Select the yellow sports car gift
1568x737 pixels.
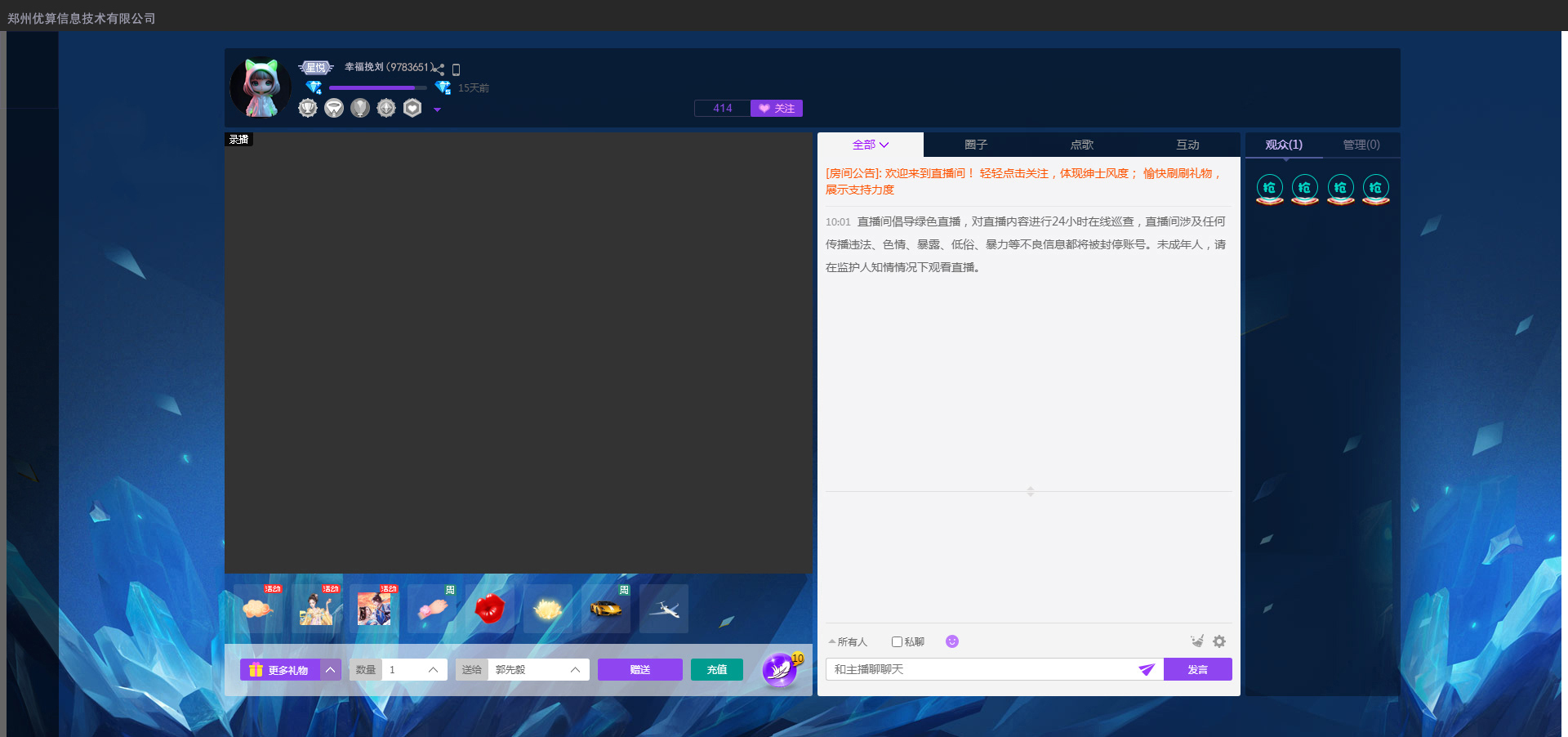click(605, 609)
